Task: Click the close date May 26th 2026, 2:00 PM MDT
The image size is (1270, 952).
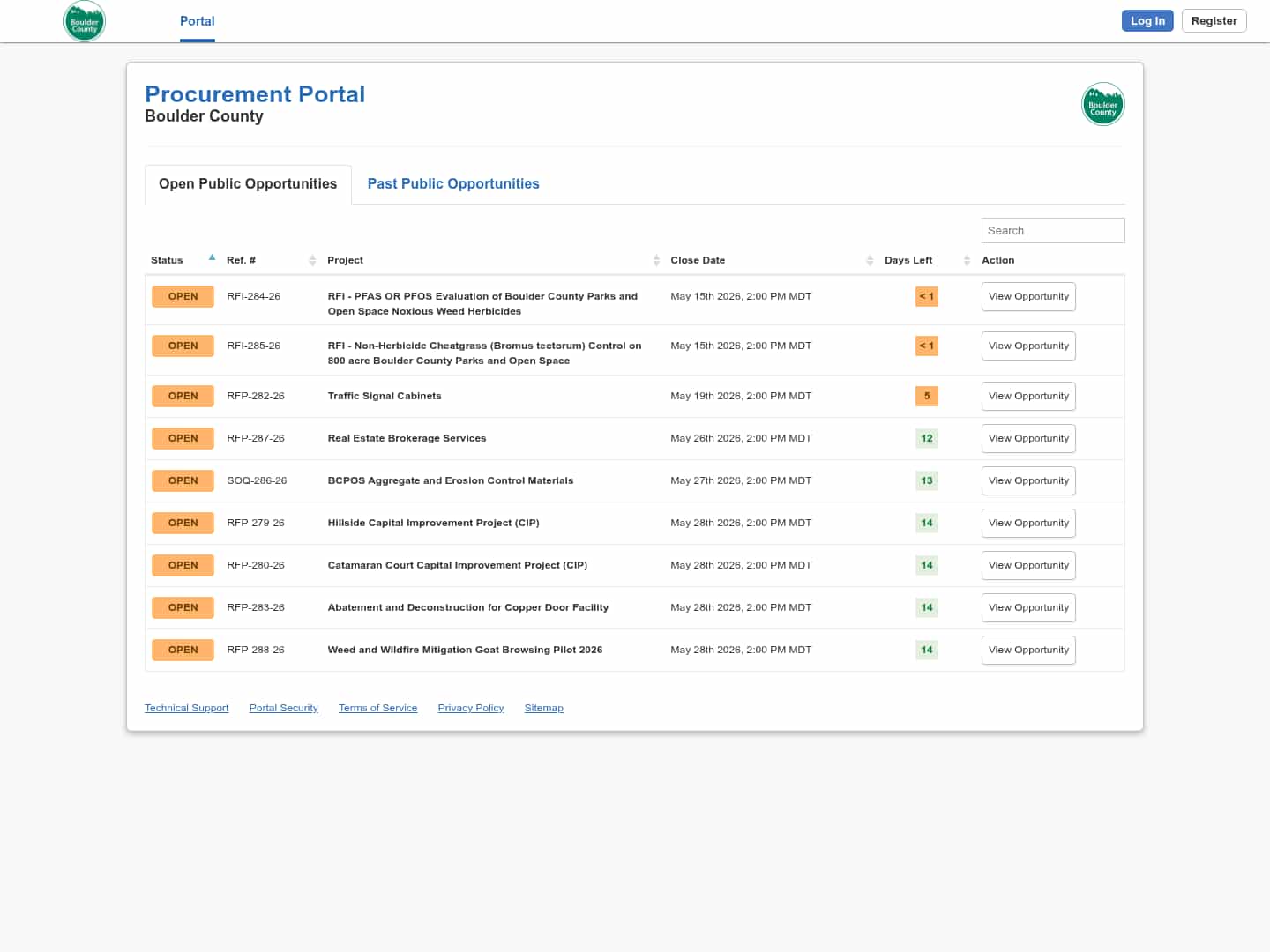Action: (741, 438)
